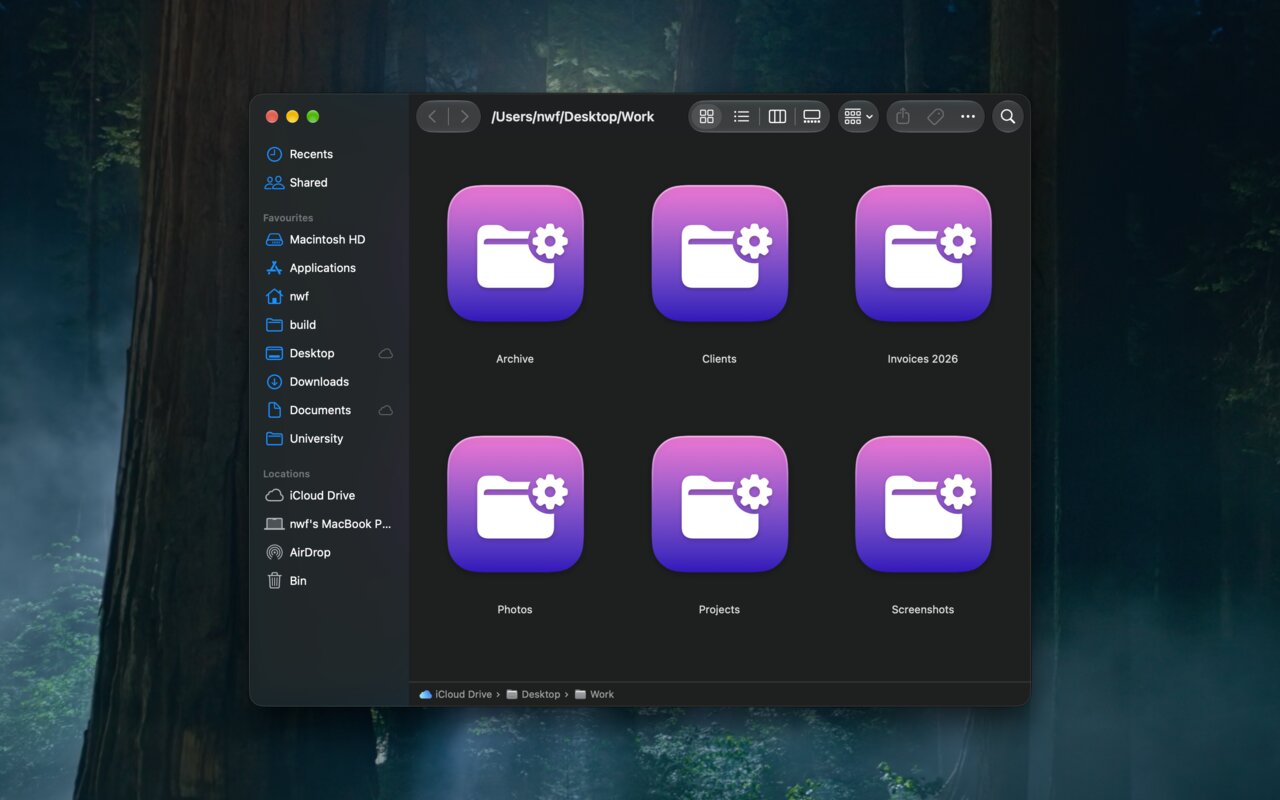The height and width of the screenshot is (800, 1280).
Task: Switch to gallery view
Action: [812, 117]
